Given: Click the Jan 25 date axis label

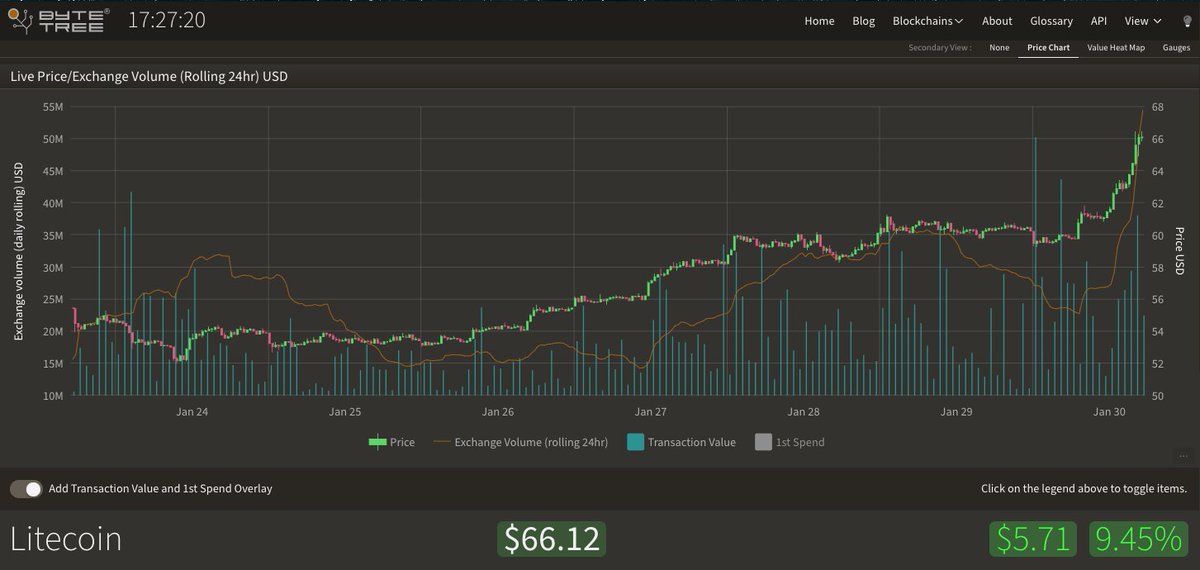Looking at the screenshot, I should (345, 411).
